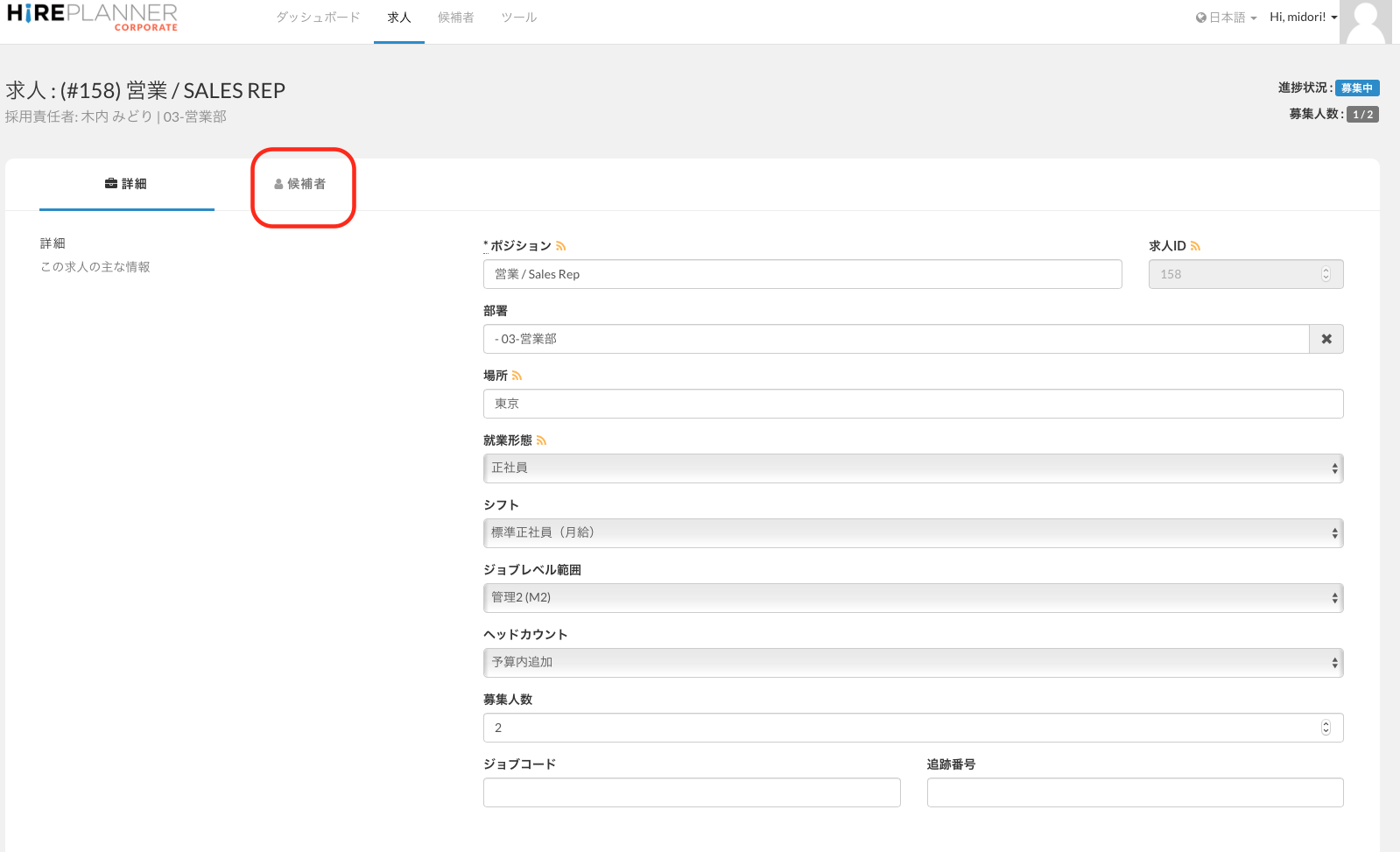Screen dimensions: 1400x852
Task: Click the RSS icon beside ポジション label
Action: [x=561, y=247]
